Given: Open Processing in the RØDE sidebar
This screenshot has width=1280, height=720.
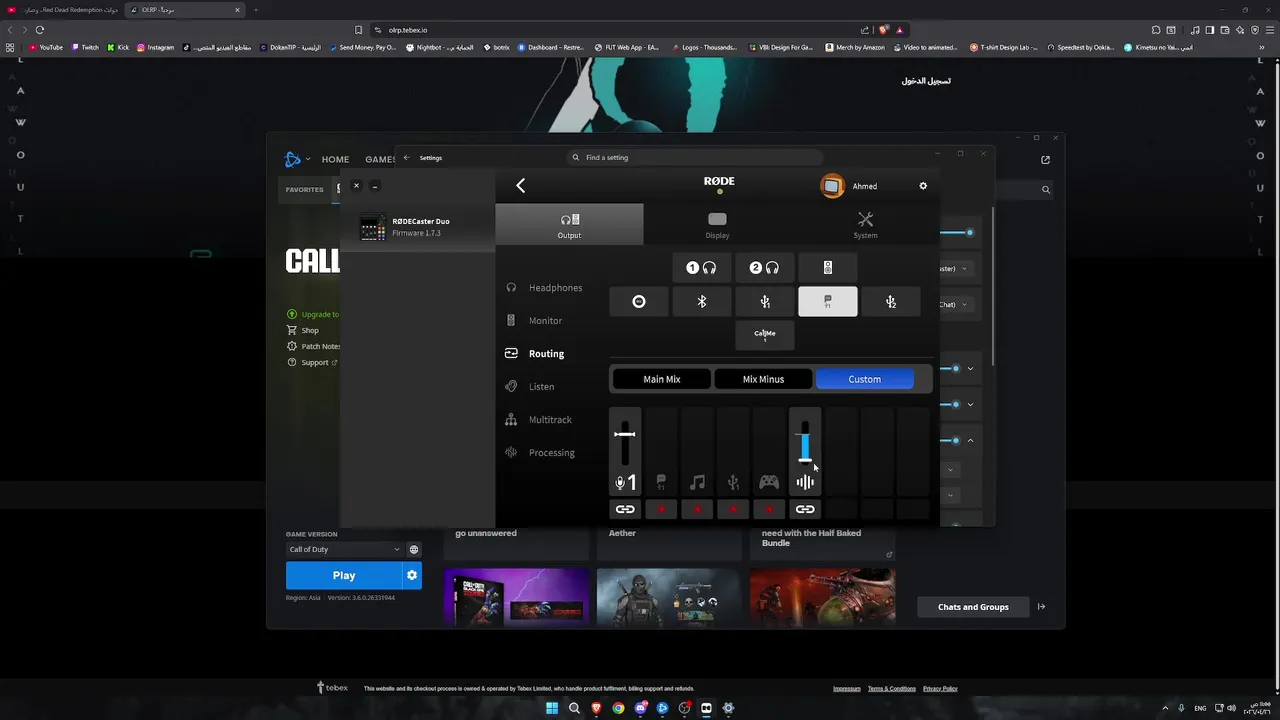Looking at the screenshot, I should 541,453.
